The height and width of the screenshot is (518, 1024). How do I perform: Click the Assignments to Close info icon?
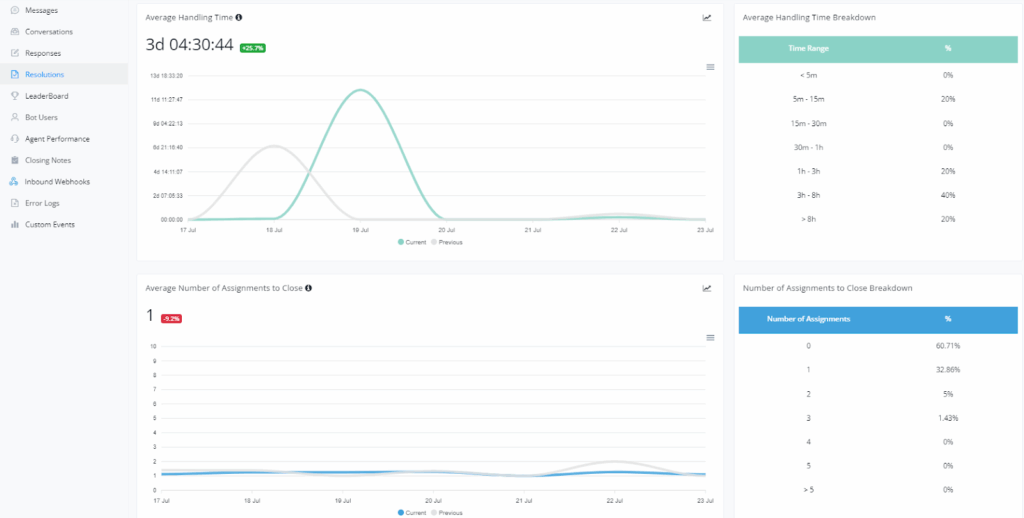click(x=308, y=288)
